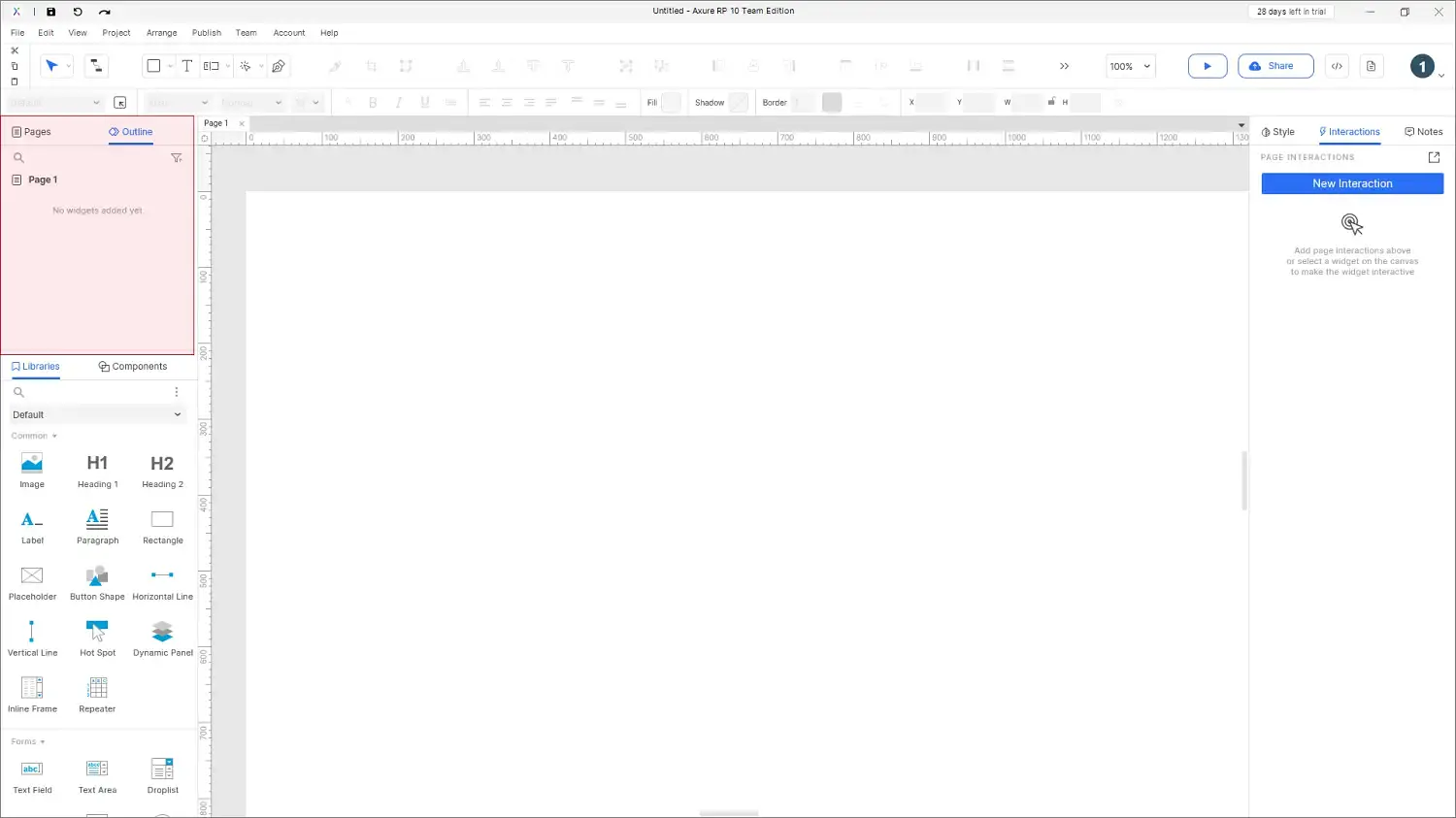The height and width of the screenshot is (818, 1456).
Task: Select the Connect tool icon
Action: [x=96, y=66]
